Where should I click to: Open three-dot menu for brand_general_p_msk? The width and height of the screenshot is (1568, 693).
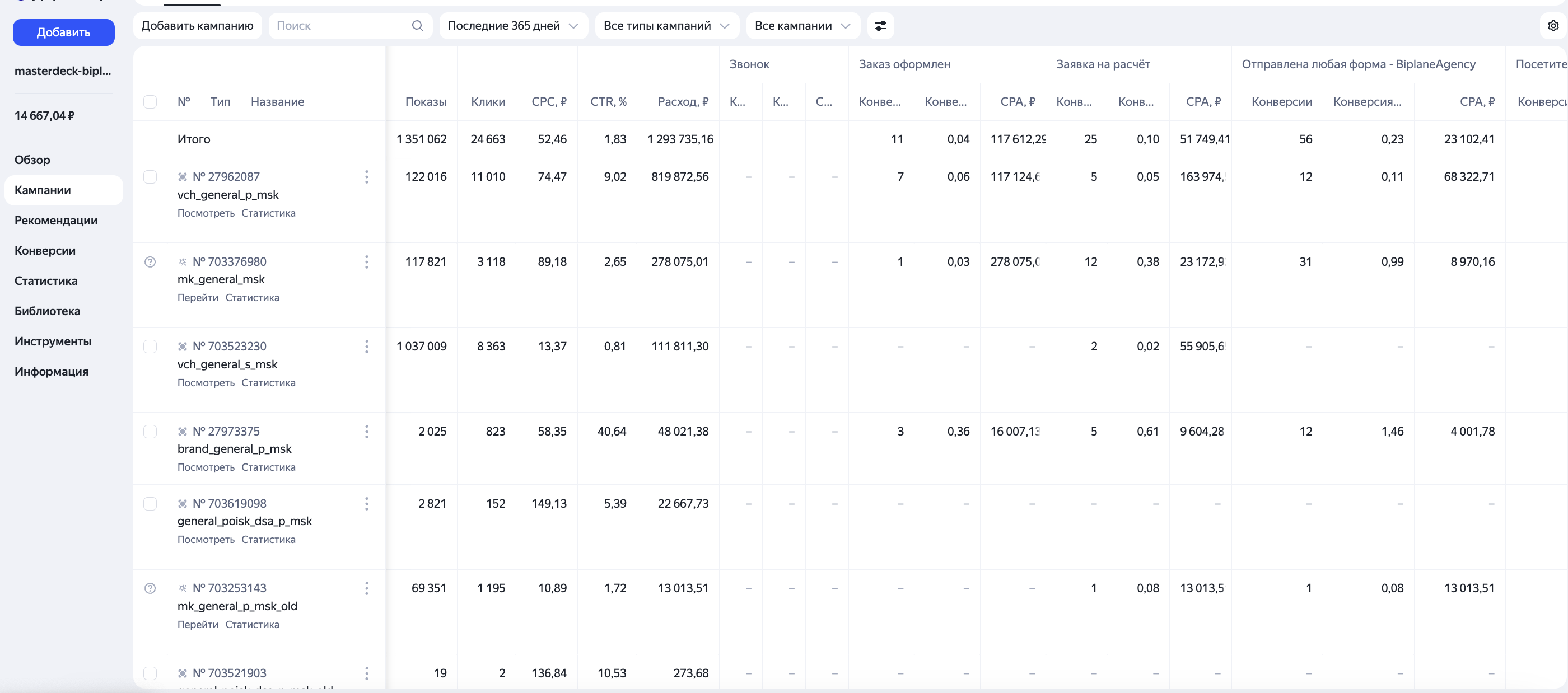[366, 432]
